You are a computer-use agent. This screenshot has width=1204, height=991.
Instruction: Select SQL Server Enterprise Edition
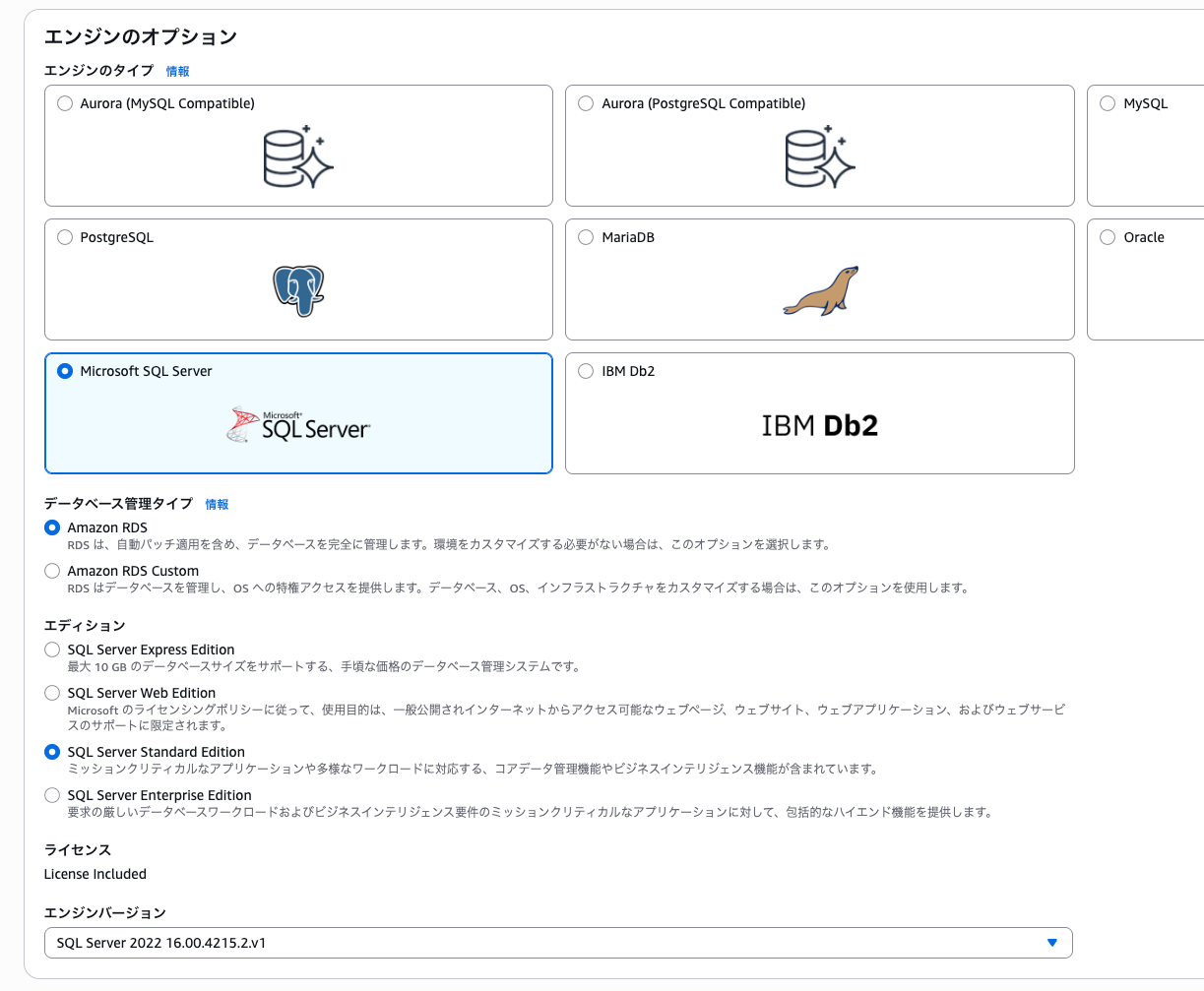[x=52, y=795]
